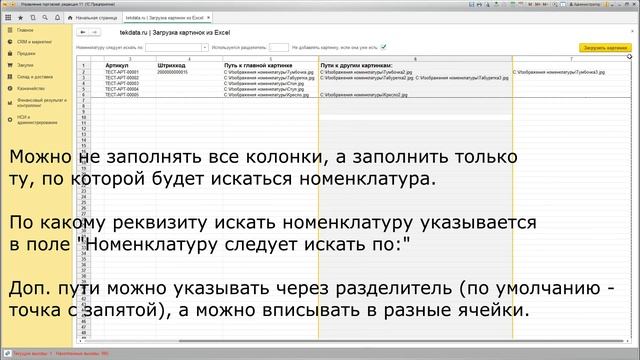The width and height of the screenshot is (640, 360).
Task: Click the status bar calls text at bottom
Action: (x=60, y=353)
